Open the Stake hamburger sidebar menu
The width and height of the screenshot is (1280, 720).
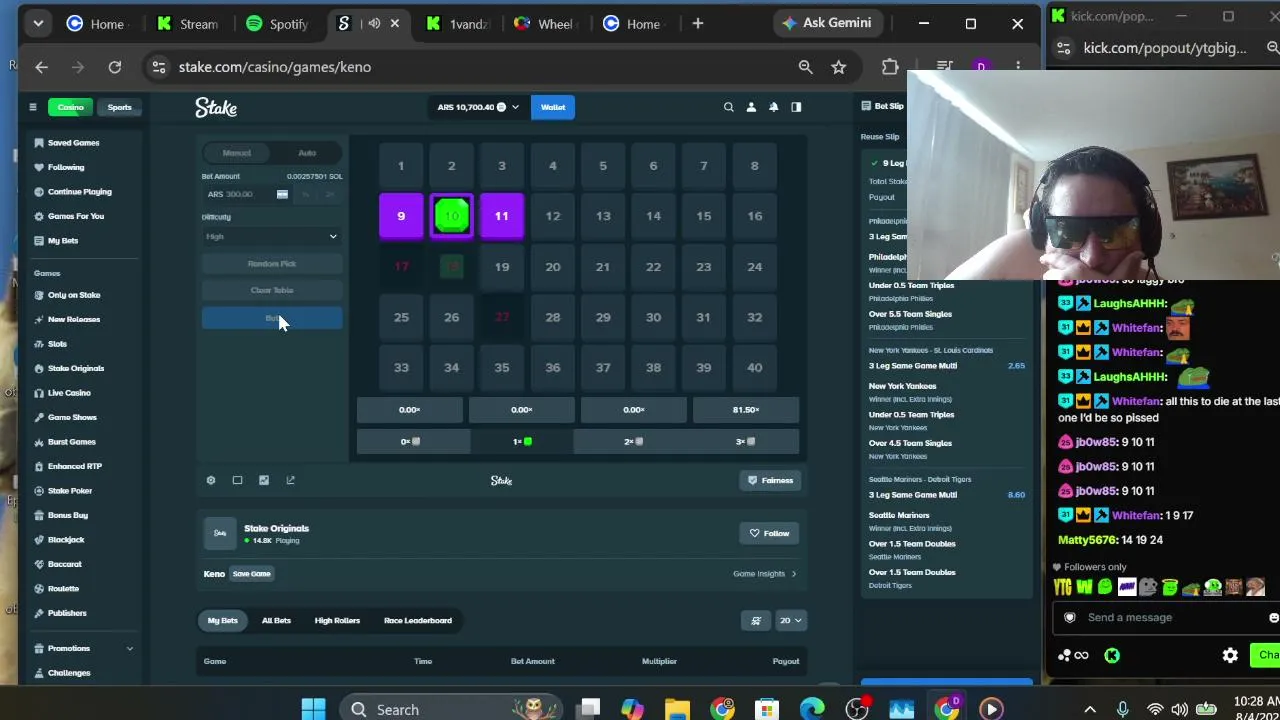click(x=33, y=107)
